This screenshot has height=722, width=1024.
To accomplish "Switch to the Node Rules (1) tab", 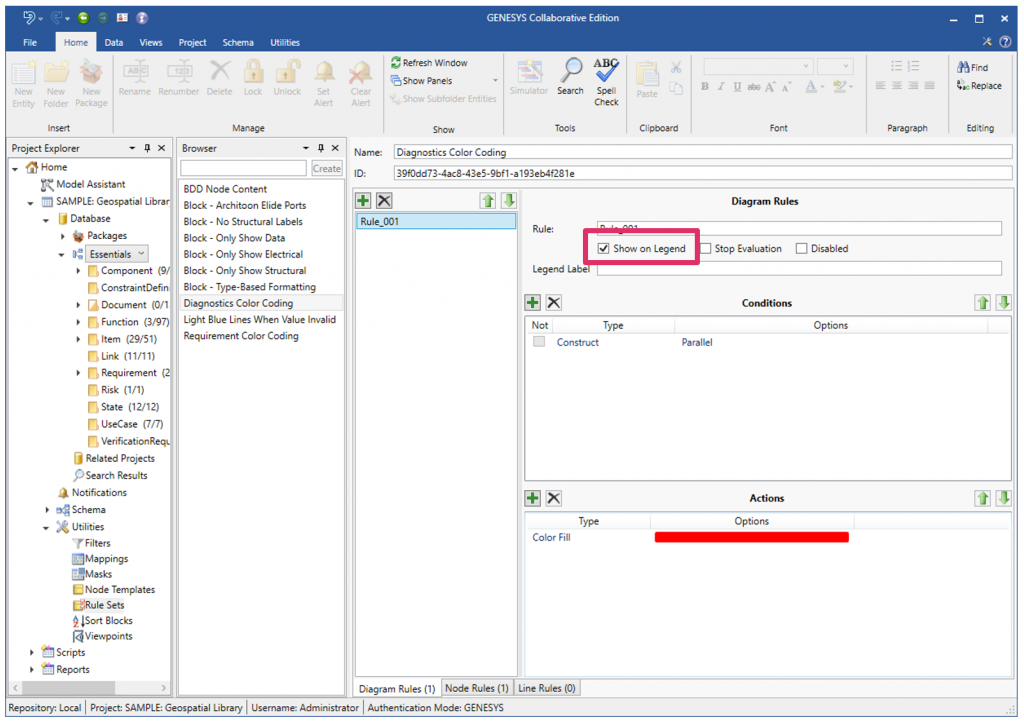I will [477, 688].
